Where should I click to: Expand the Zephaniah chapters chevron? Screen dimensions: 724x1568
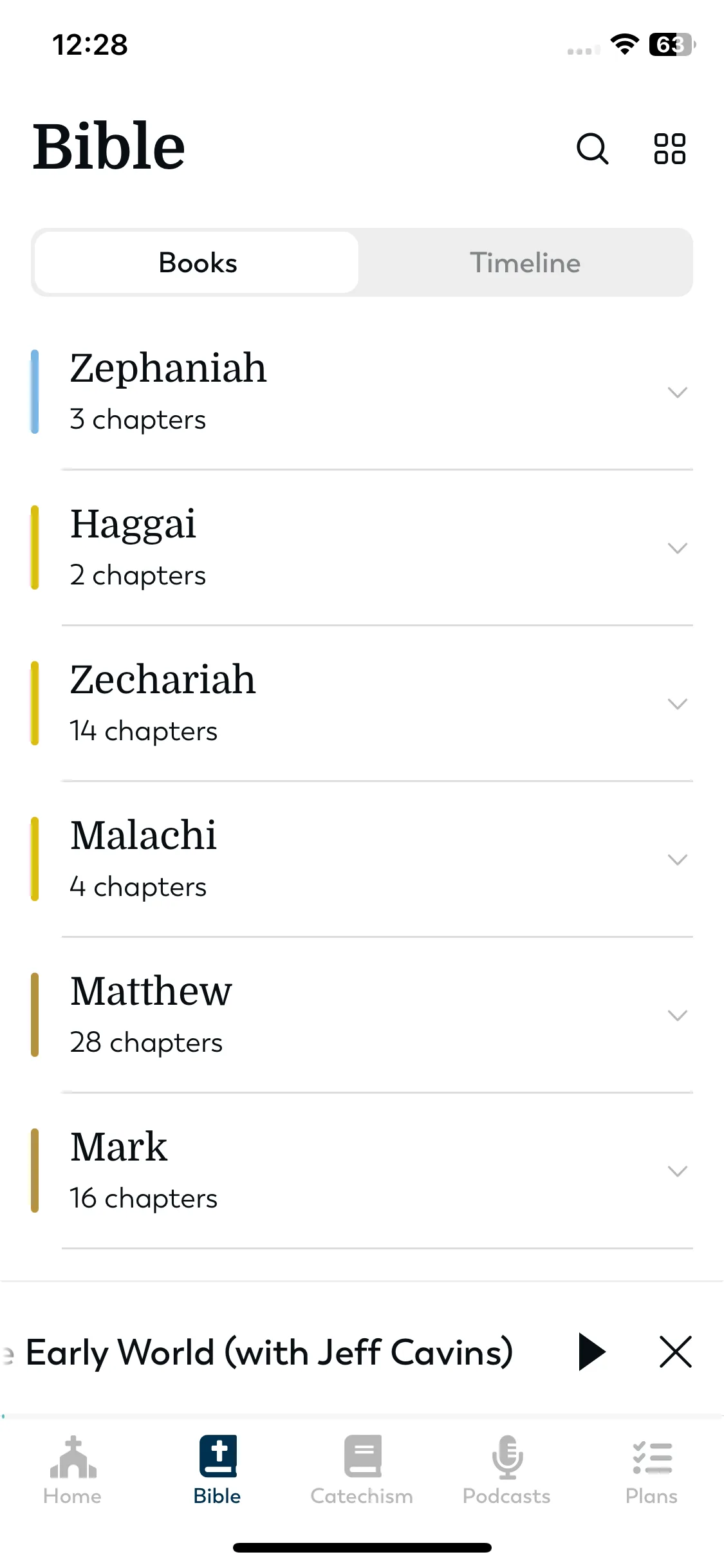click(678, 392)
